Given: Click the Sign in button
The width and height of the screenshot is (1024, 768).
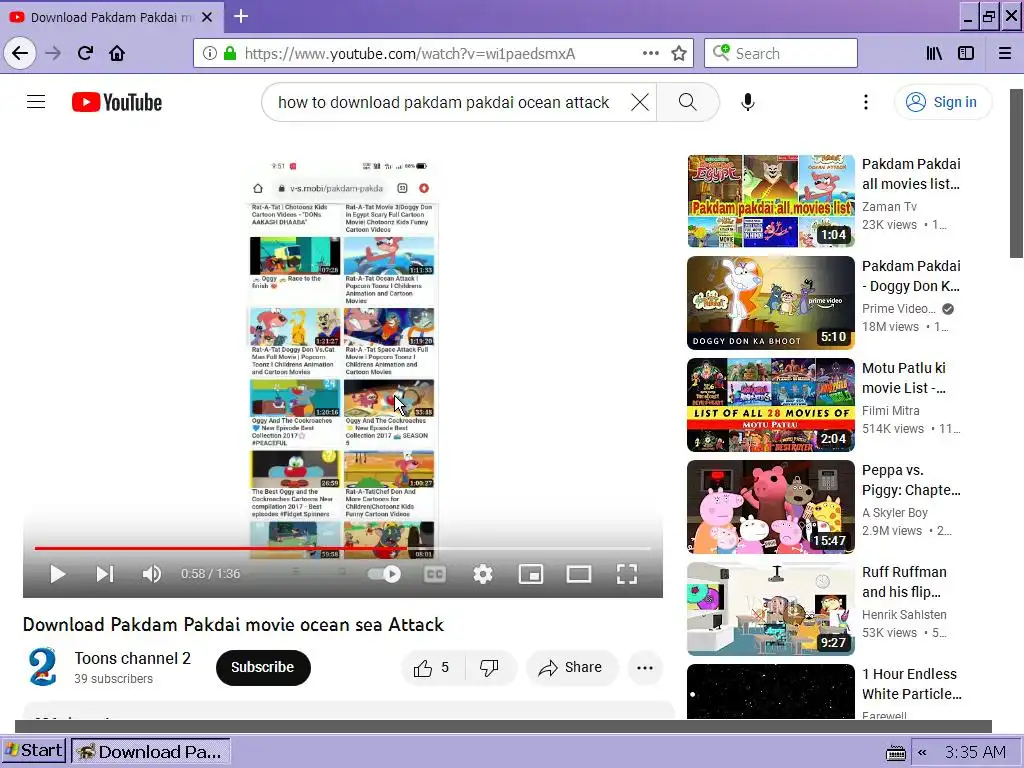Looking at the screenshot, I should pos(942,102).
